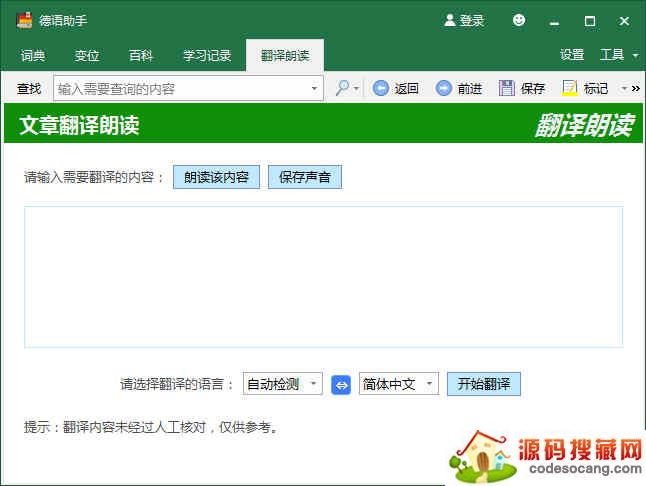Switch to the 学习记录 tab
Viewport: 646px width, 486px height.
click(x=207, y=55)
